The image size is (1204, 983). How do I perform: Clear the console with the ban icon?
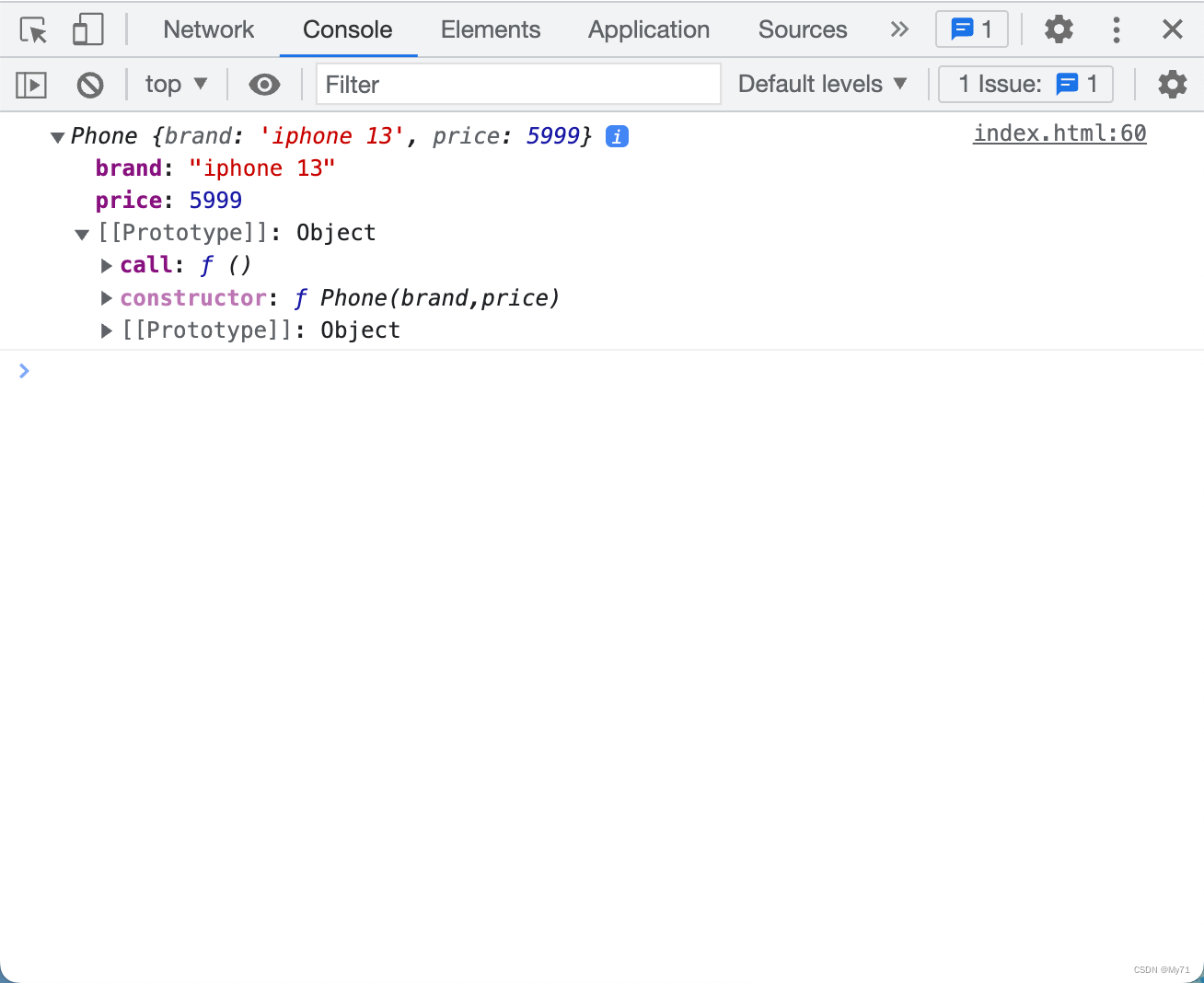coord(90,86)
